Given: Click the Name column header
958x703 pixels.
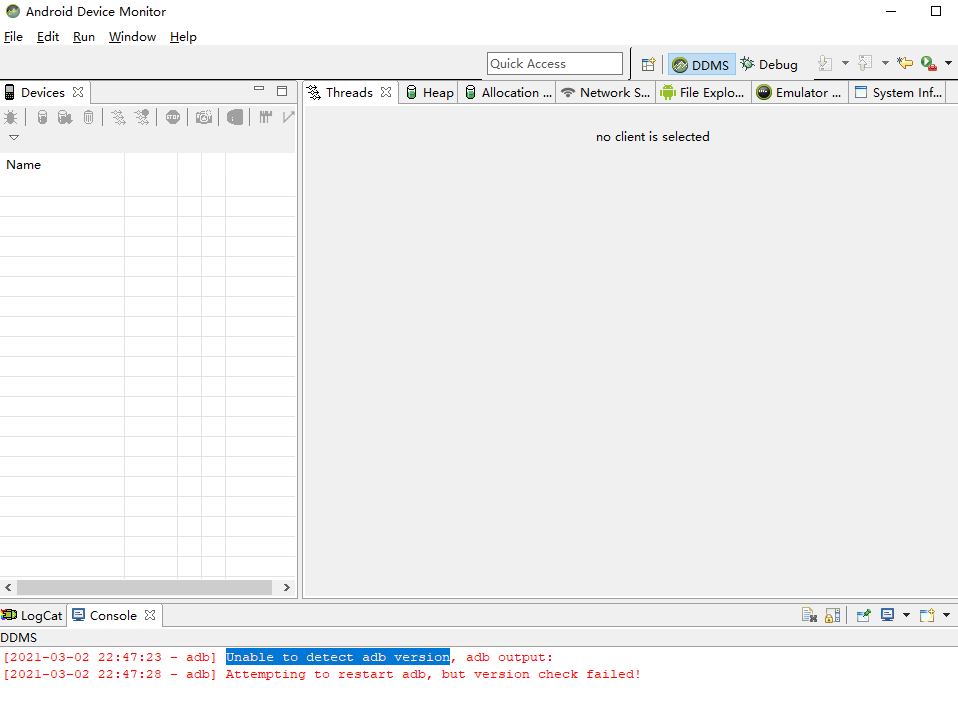Looking at the screenshot, I should (x=62, y=165).
